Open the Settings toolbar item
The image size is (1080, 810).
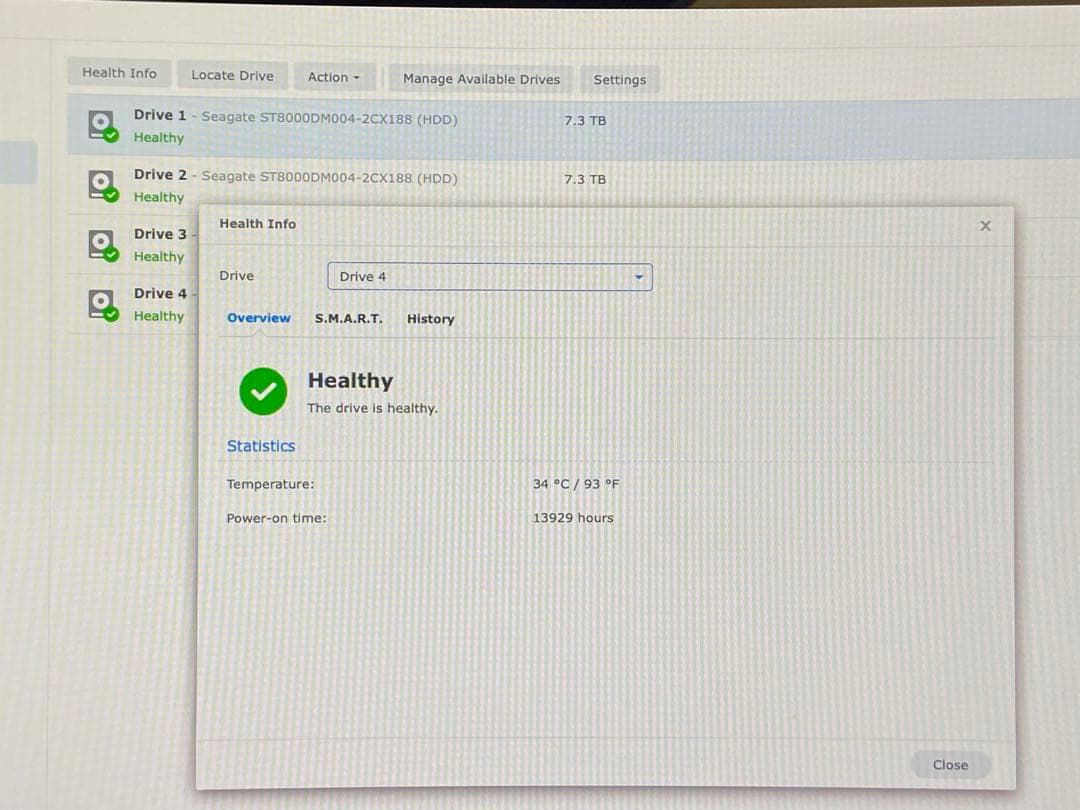pos(620,79)
